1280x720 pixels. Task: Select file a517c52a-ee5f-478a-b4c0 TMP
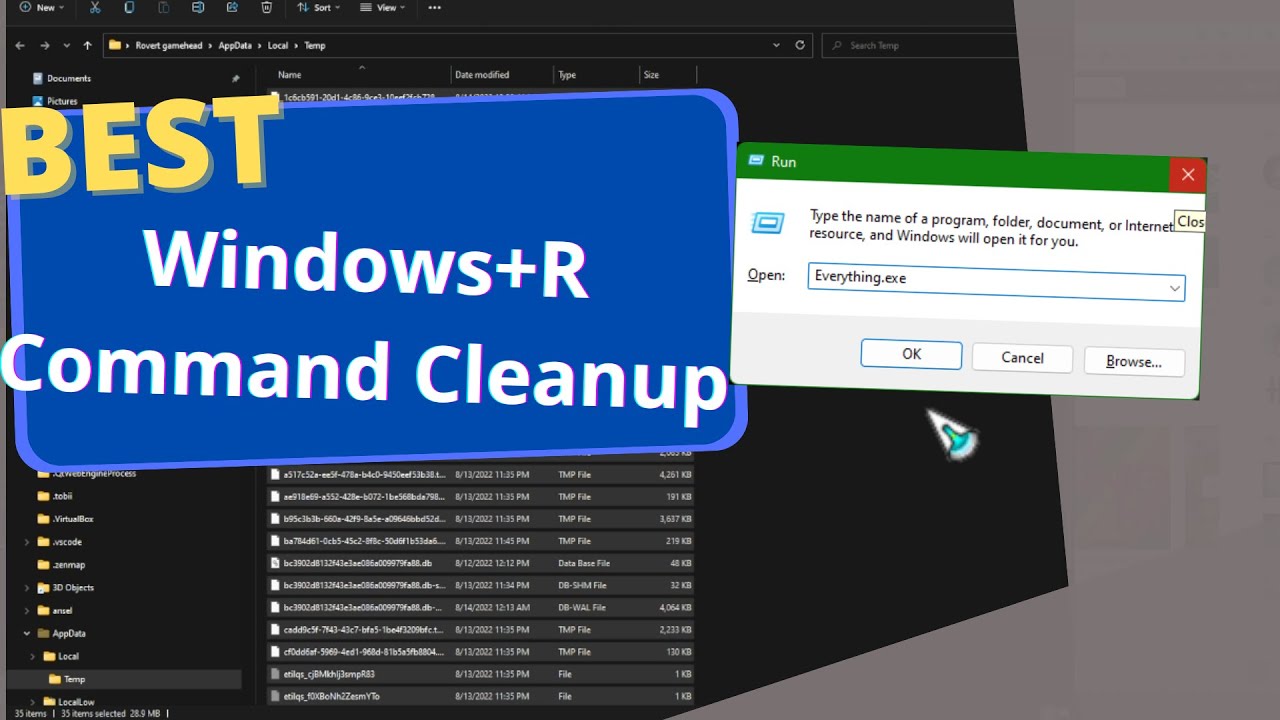coord(480,474)
